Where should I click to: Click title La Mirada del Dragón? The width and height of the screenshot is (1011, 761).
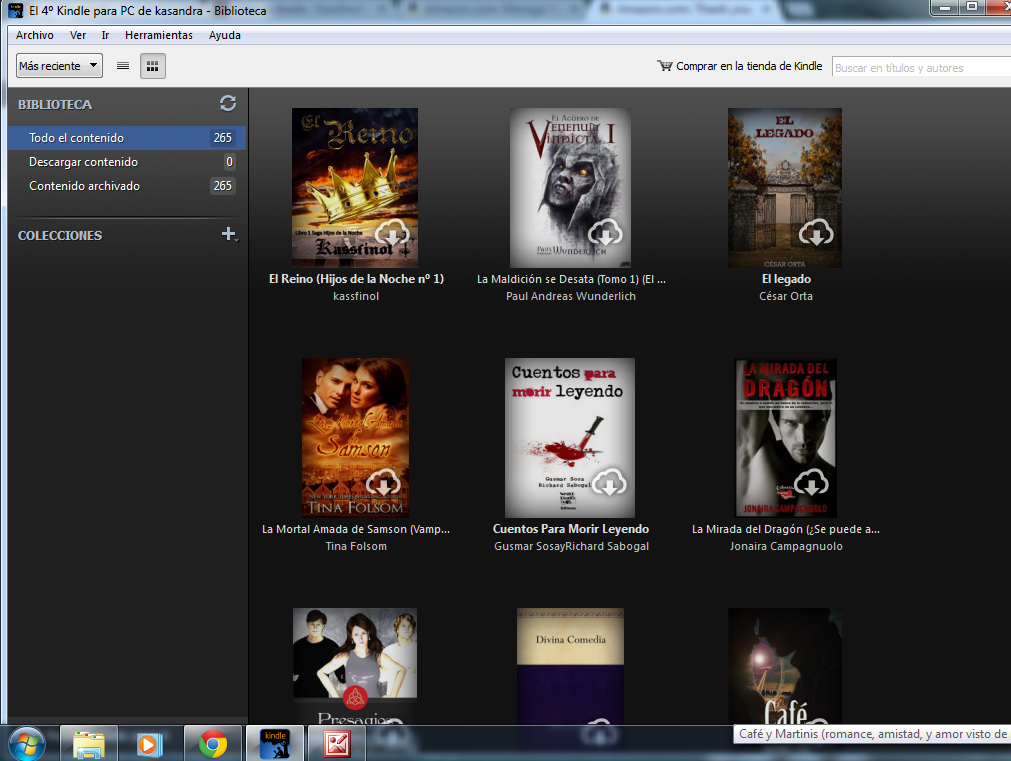(x=786, y=529)
